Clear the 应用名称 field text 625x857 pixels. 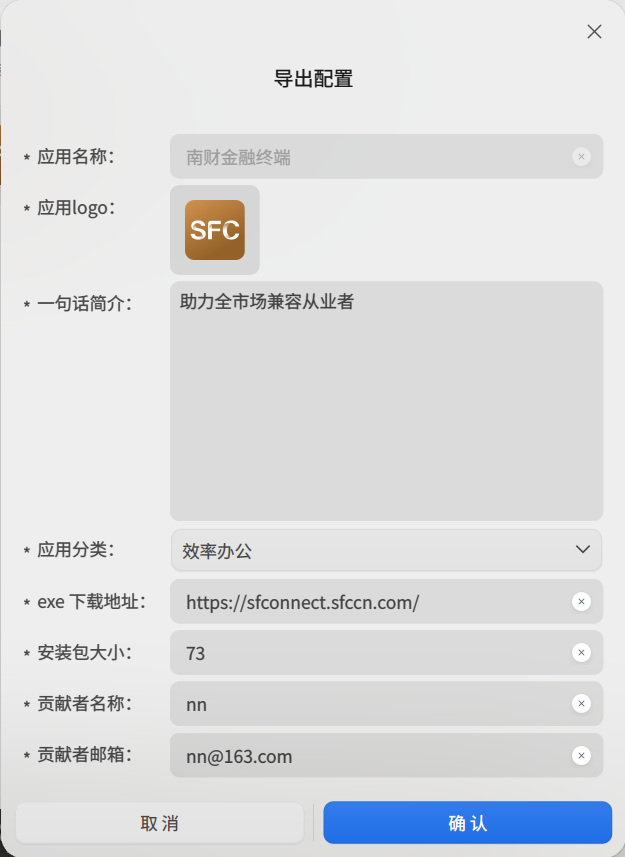(581, 156)
